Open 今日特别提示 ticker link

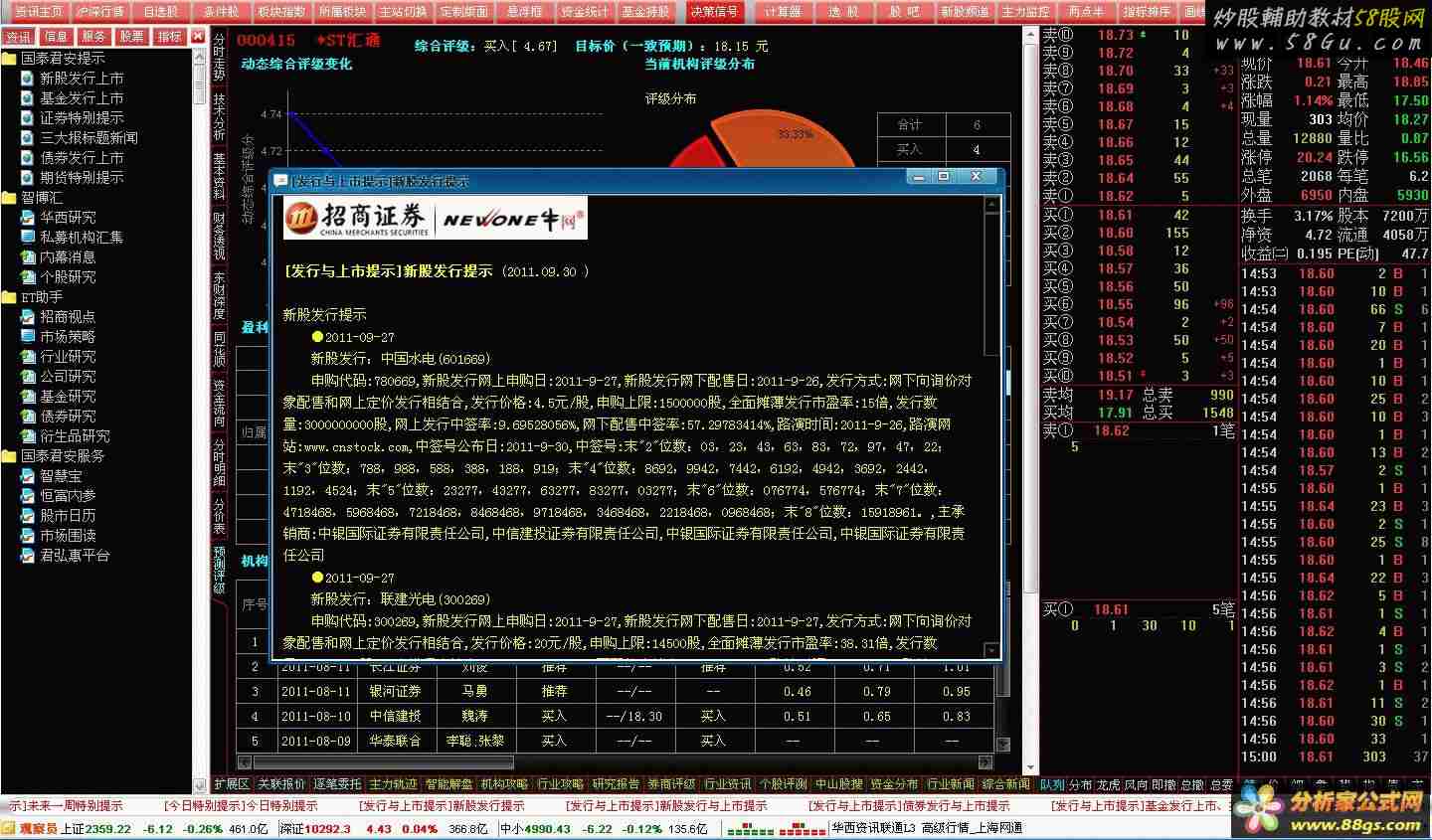click(241, 806)
